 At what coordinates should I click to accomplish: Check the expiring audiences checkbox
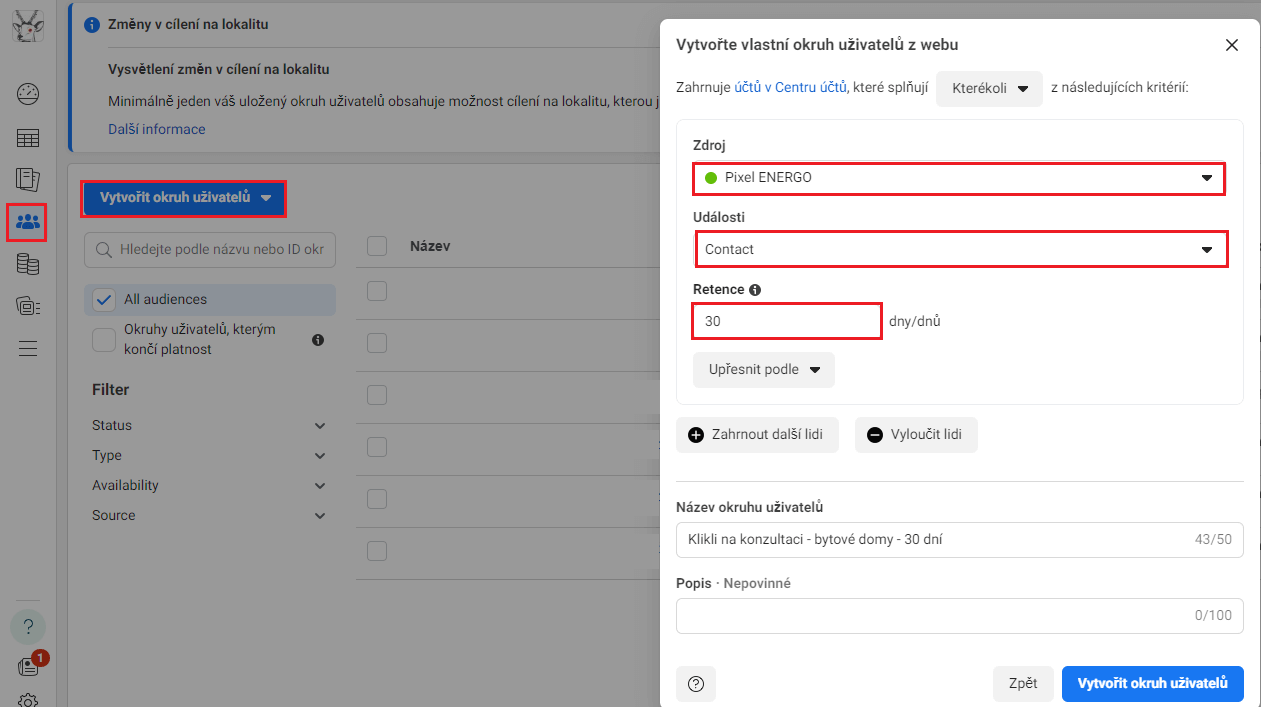tap(104, 340)
